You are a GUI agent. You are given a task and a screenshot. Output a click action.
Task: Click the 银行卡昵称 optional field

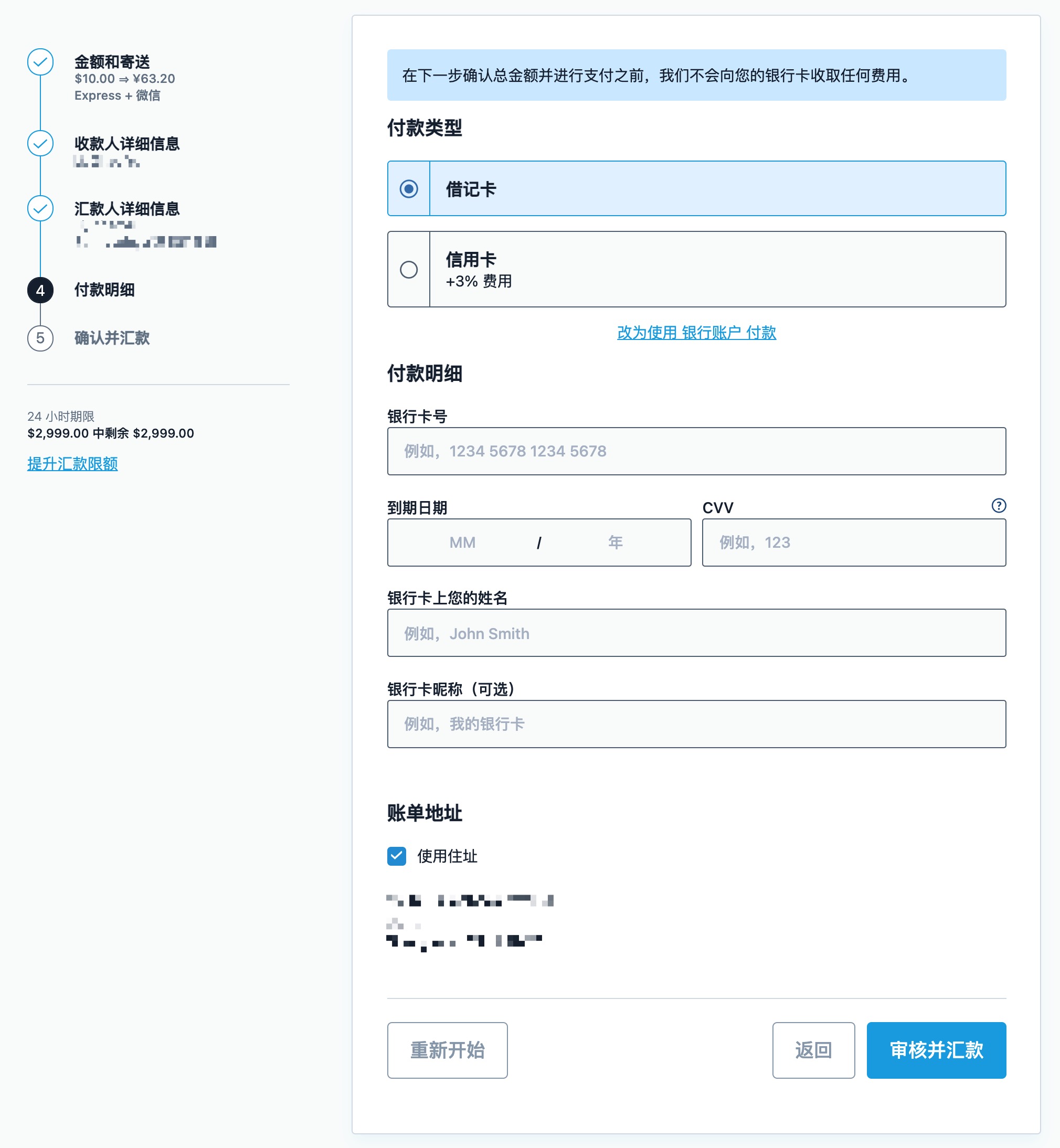696,724
